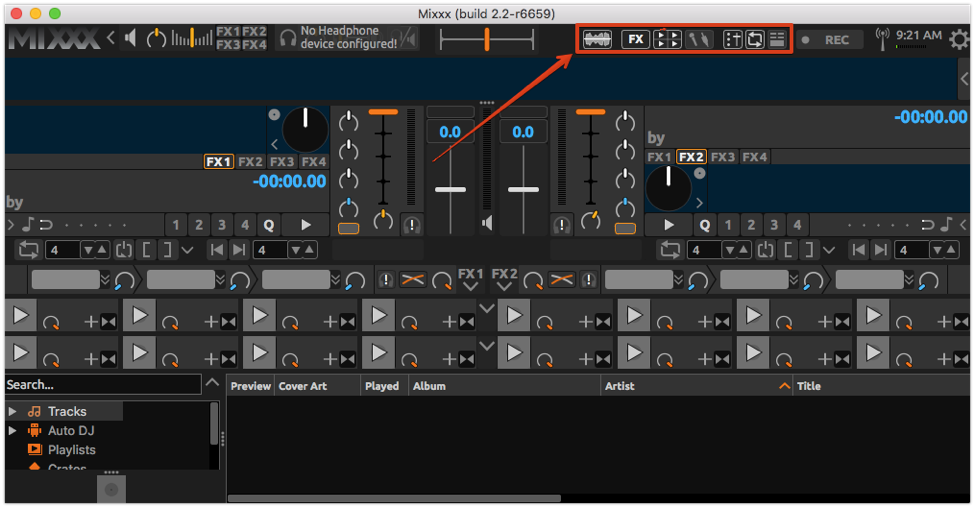Toggle the mixer sliders icon in top toolbar

[733, 40]
